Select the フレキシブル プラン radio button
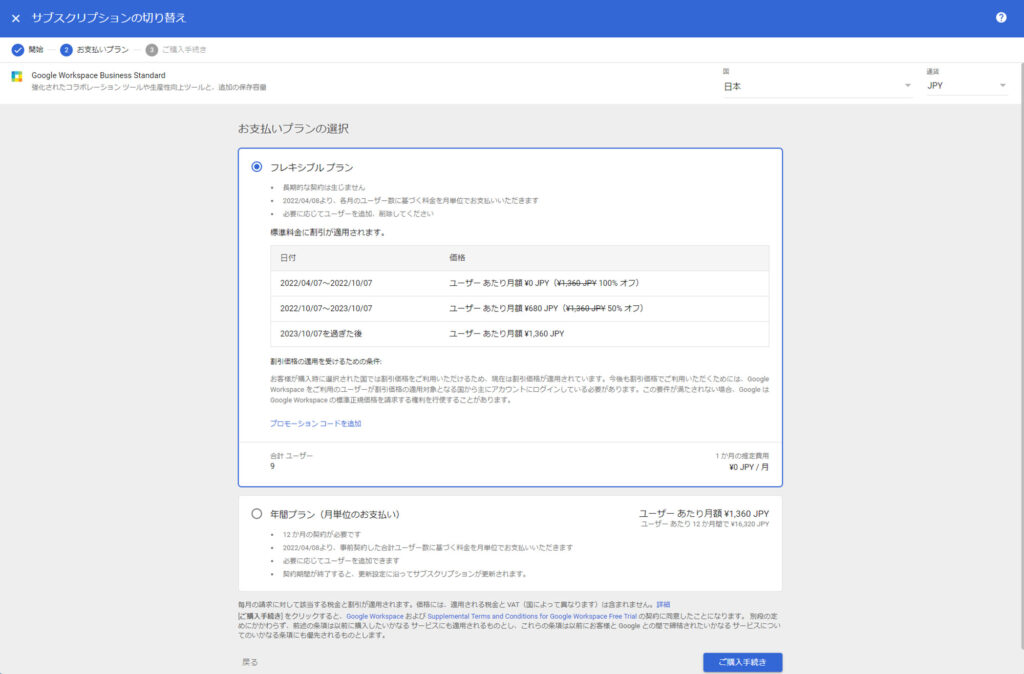 pyautogui.click(x=257, y=167)
